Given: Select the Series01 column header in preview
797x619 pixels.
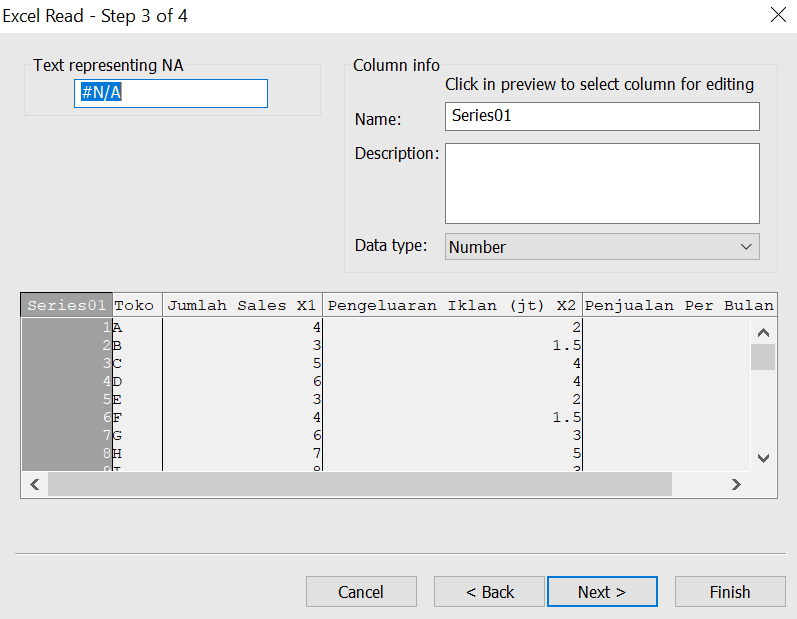Looking at the screenshot, I should tap(66, 305).
